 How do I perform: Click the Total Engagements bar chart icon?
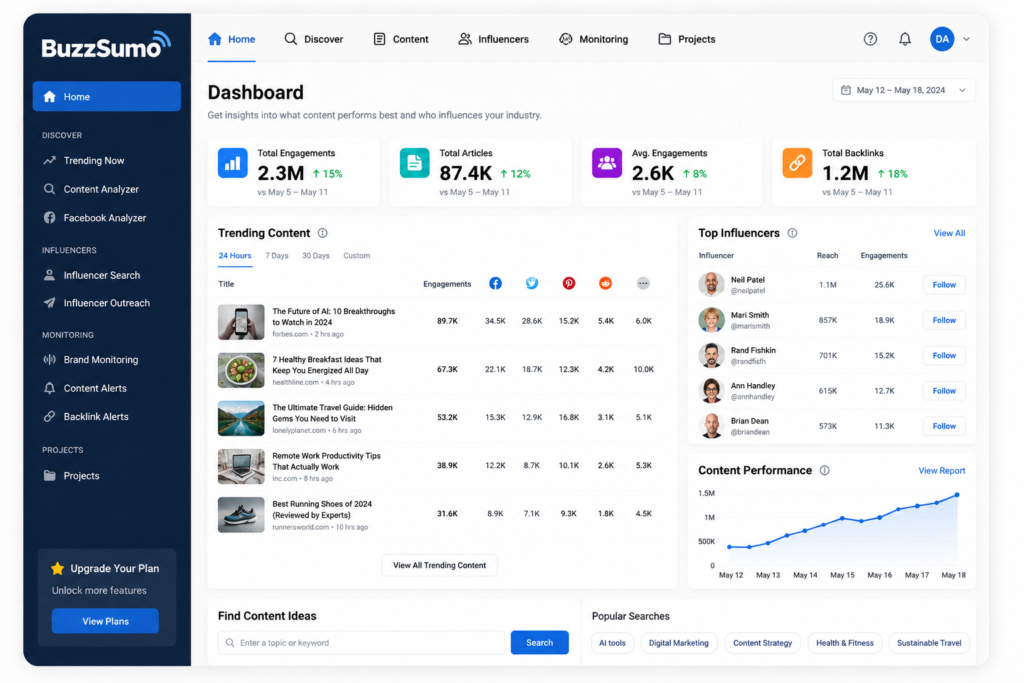click(232, 163)
